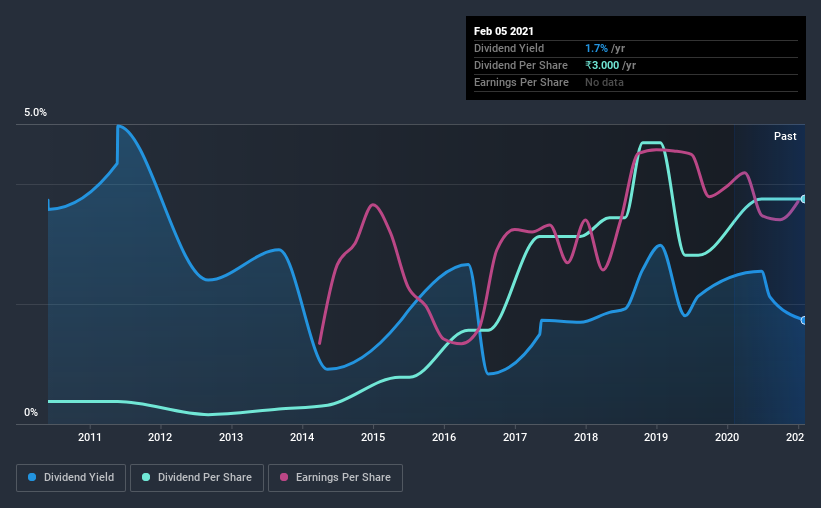The image size is (821, 508).
Task: Click the blue Dividend Yield legend dot
Action: pos(32,477)
